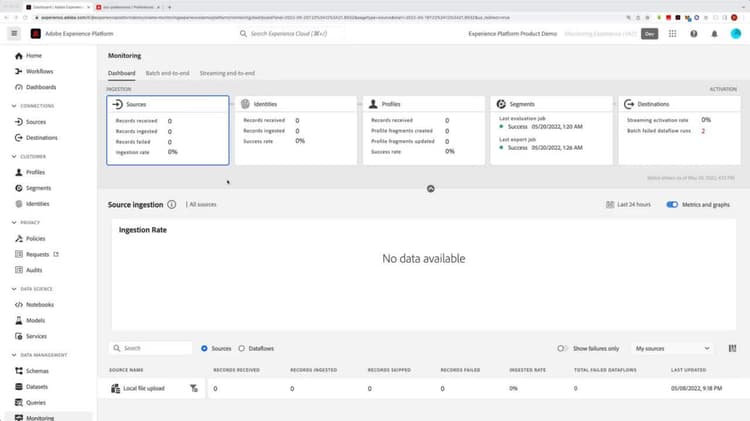Click the All sources filter label
Screen dimensions: 750x421
pos(203,205)
